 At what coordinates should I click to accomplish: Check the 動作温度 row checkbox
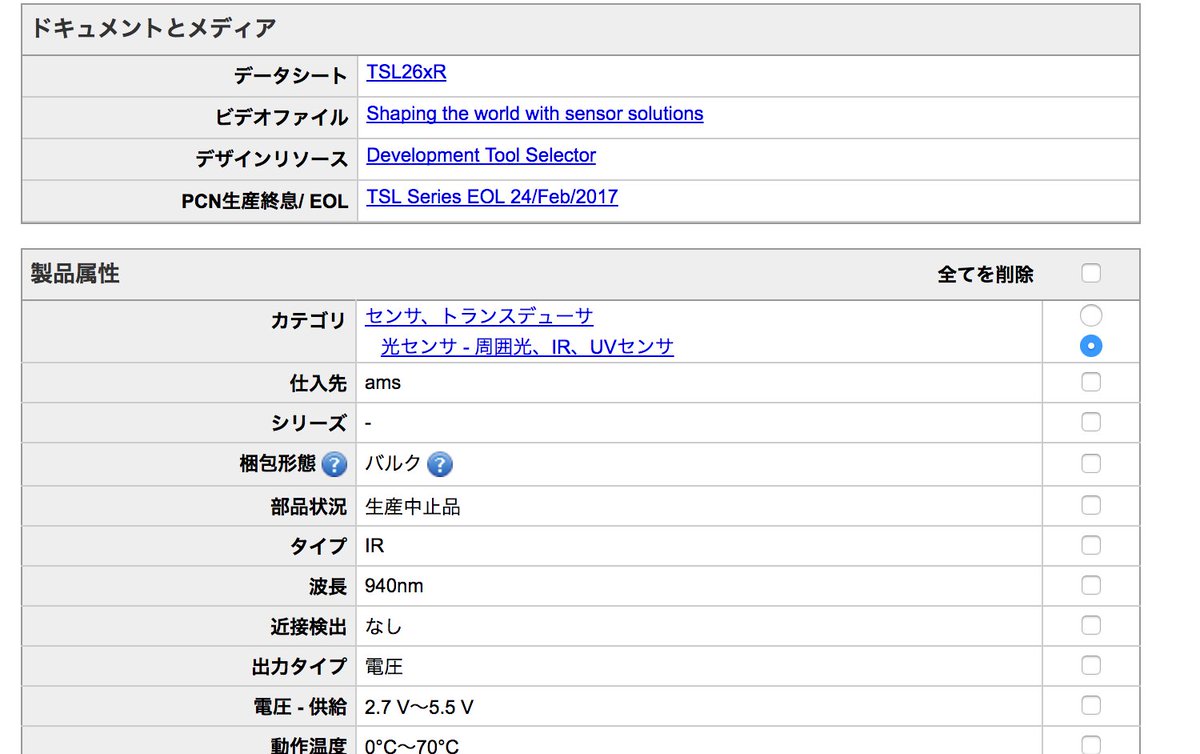pos(1091,744)
